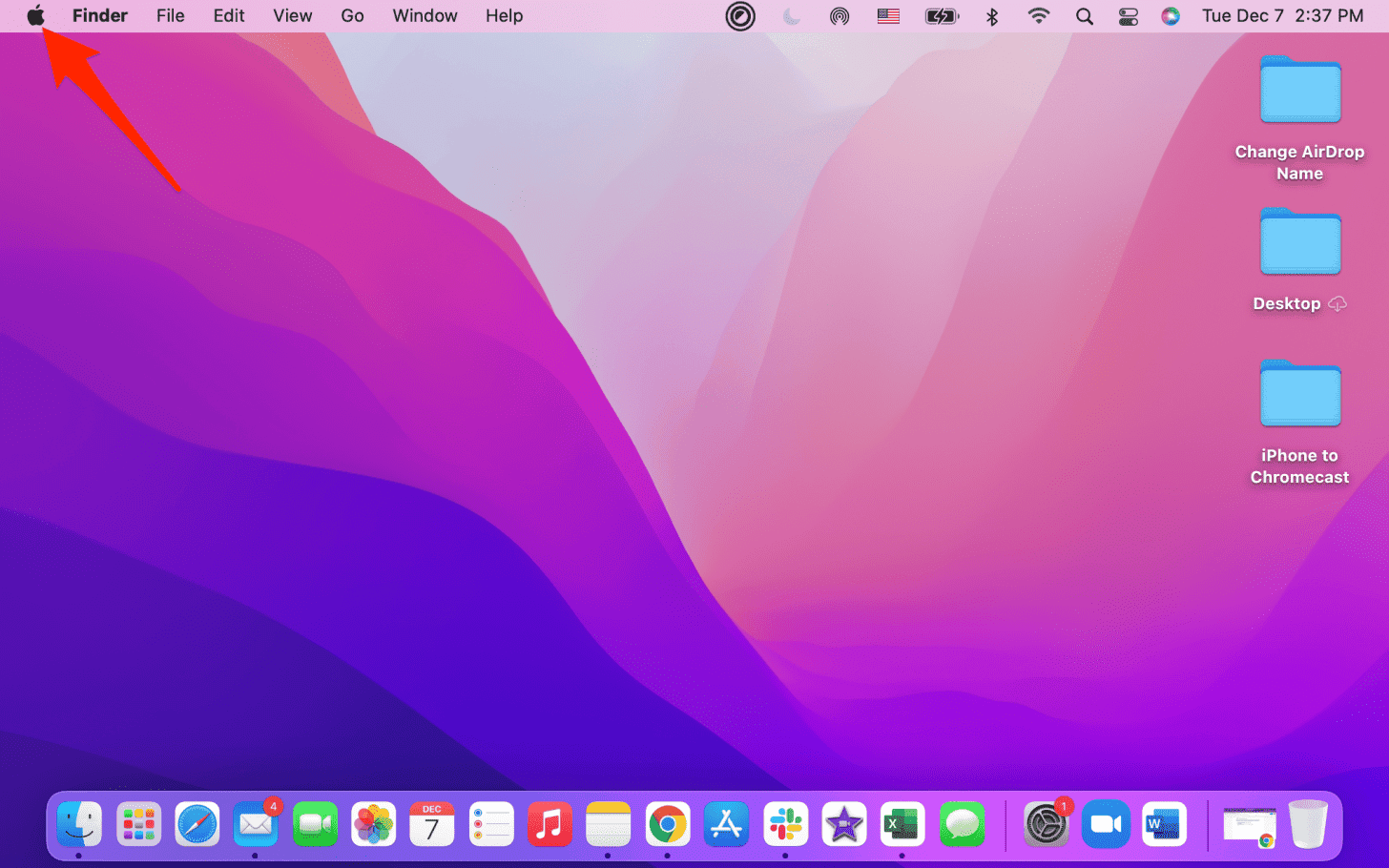Viewport: 1389px width, 868px height.
Task: Launch Zoom from the Dock
Action: [x=1105, y=824]
